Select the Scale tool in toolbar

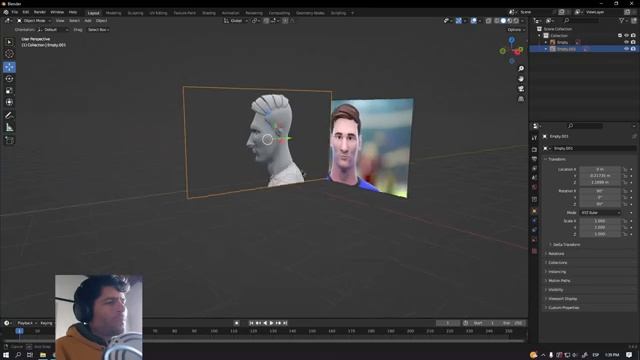(9, 91)
